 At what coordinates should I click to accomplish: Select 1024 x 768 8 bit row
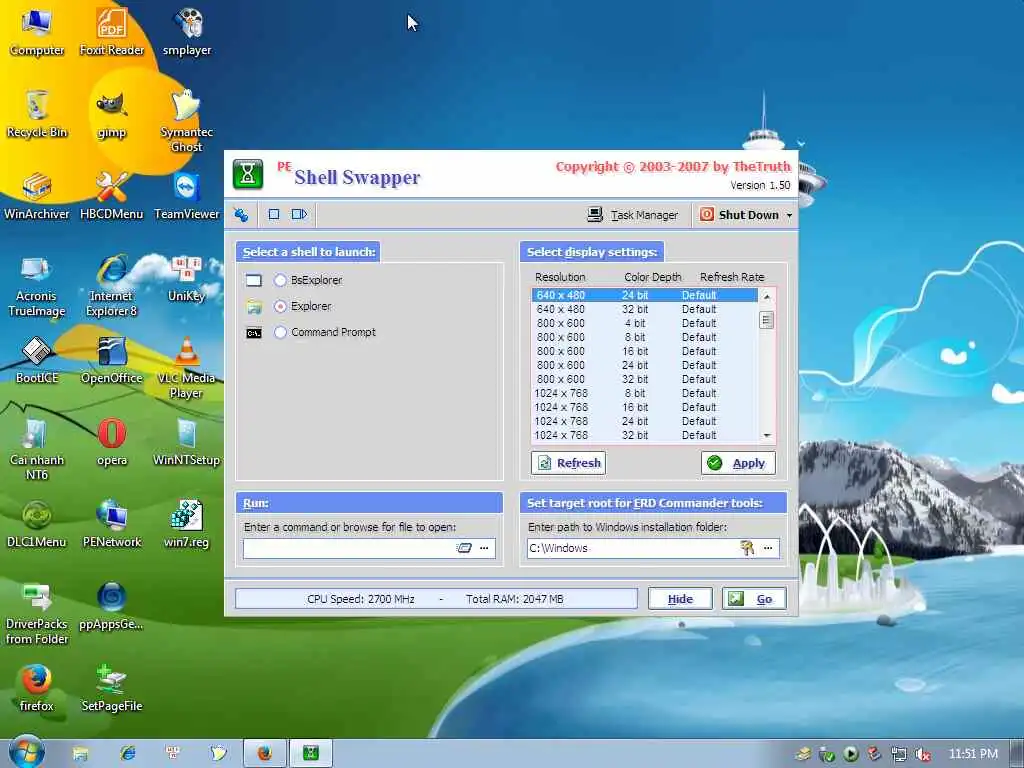645,393
